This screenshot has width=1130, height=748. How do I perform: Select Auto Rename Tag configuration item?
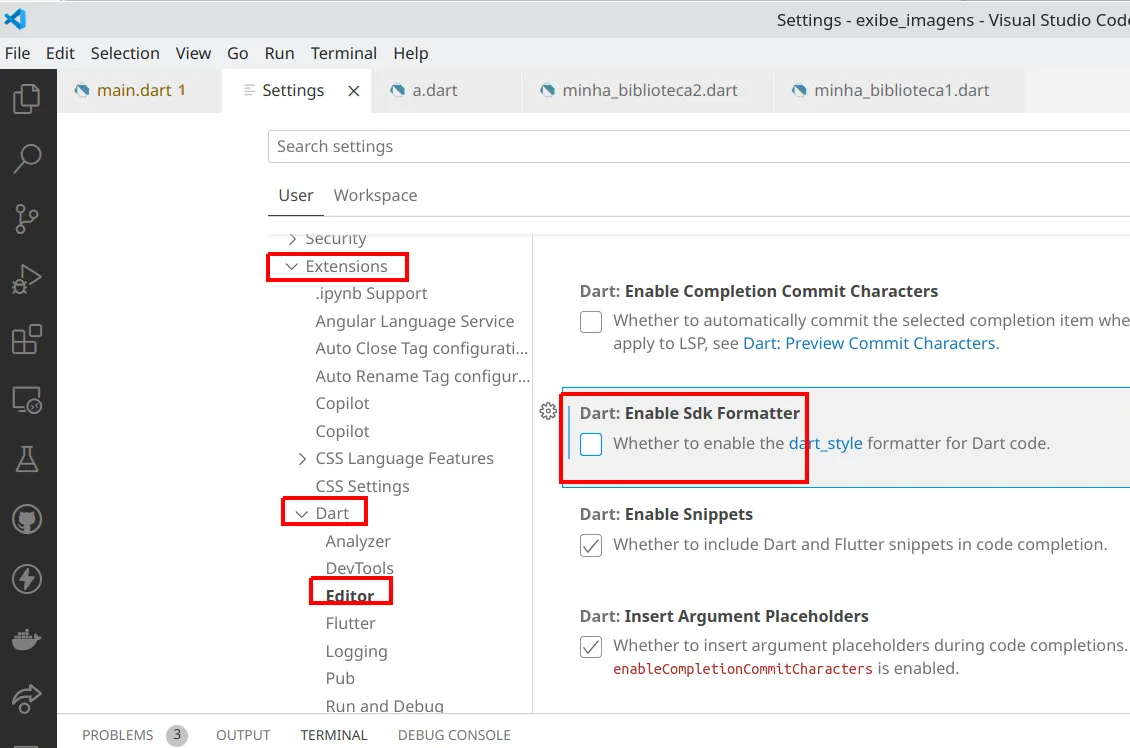tap(422, 377)
